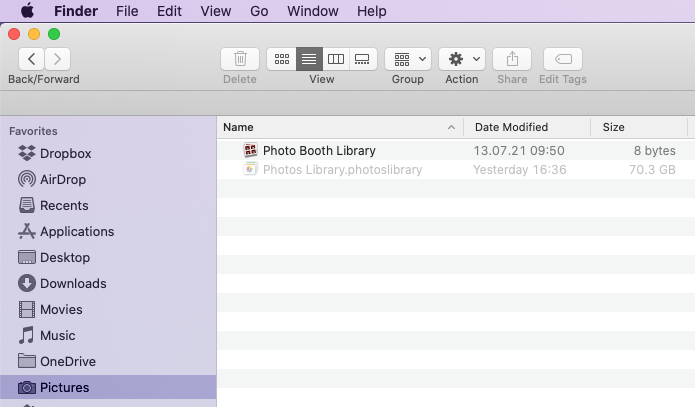Open the Go menu

tap(259, 11)
